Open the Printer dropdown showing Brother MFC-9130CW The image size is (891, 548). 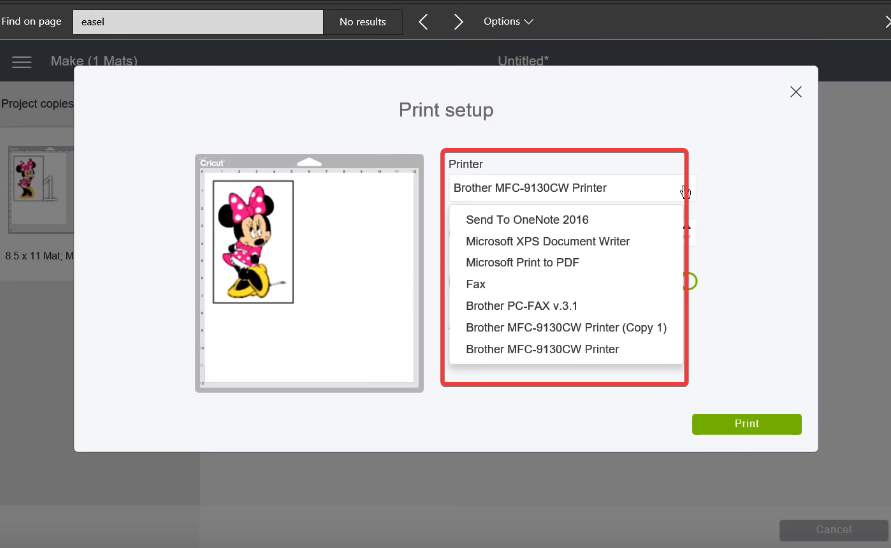tap(571, 188)
